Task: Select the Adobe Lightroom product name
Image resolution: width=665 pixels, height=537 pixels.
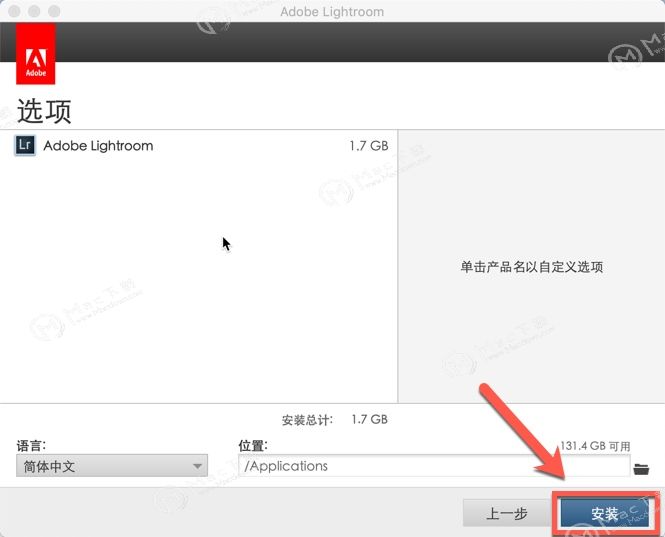Action: tap(98, 146)
